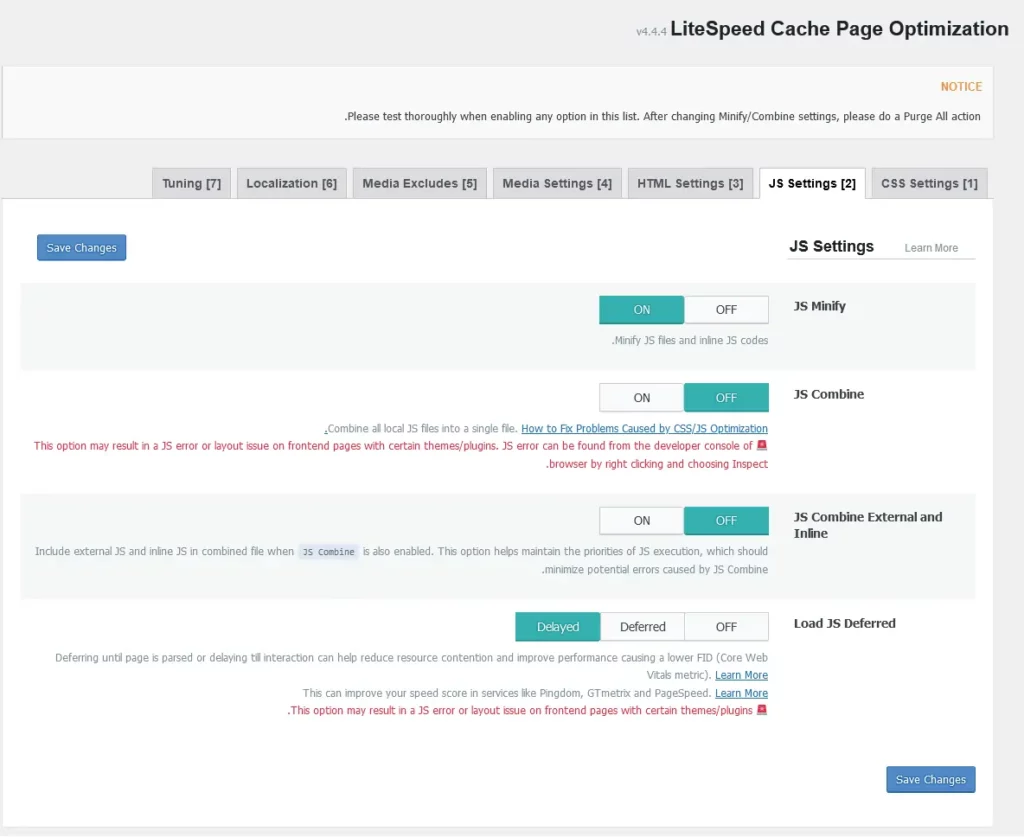
Task: Switch to the Localization tab
Action: pyautogui.click(x=291, y=184)
